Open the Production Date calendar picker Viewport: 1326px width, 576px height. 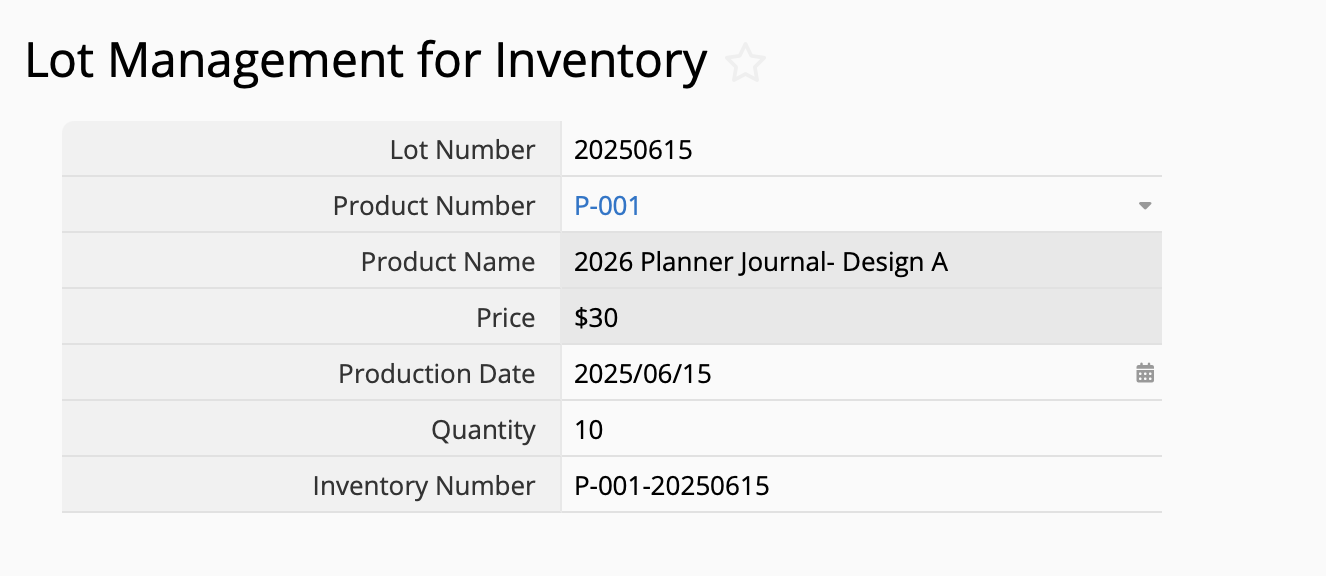coord(1145,374)
